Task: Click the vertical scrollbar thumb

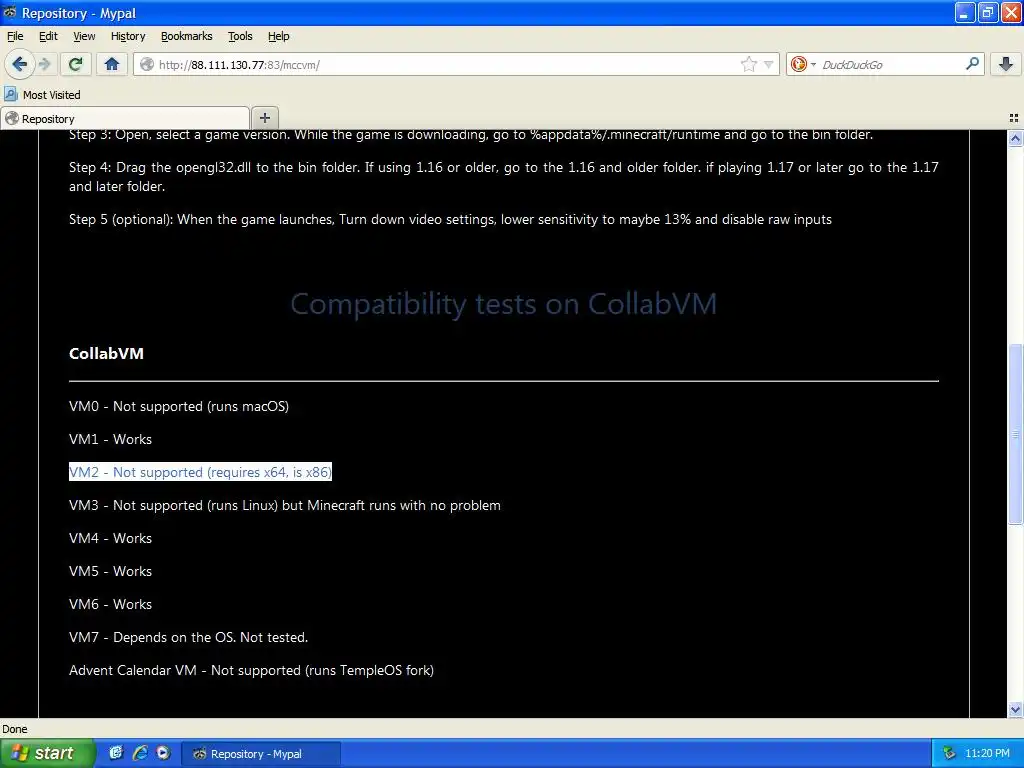Action: tap(1015, 433)
